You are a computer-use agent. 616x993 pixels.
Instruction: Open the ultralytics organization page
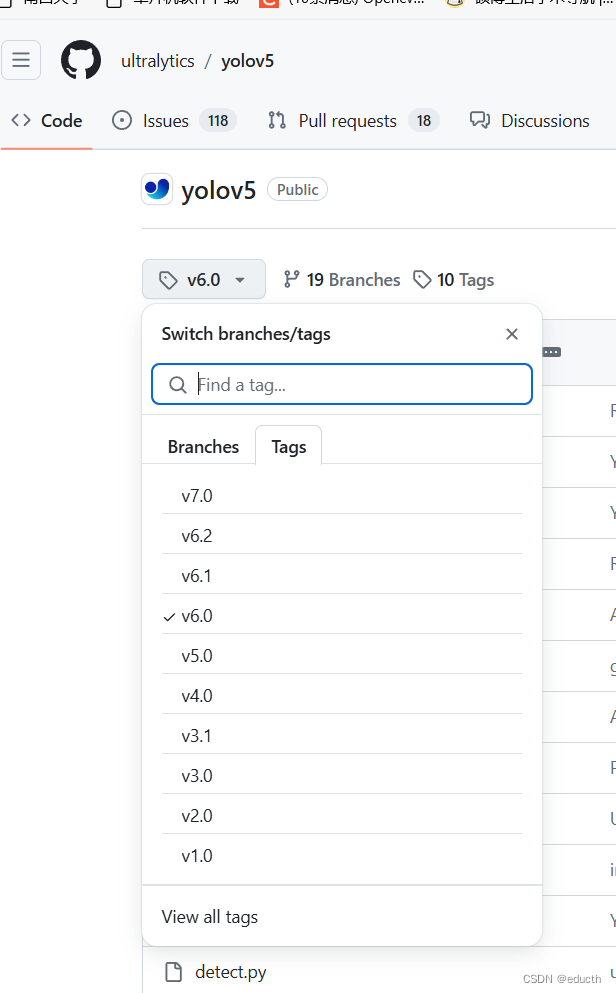click(157, 60)
